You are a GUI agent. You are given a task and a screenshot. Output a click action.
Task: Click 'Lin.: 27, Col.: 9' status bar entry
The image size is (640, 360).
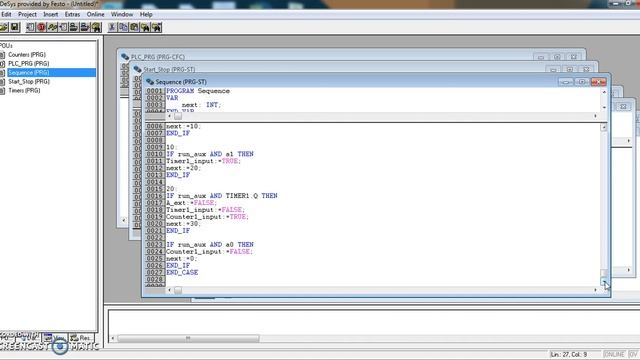coord(569,354)
